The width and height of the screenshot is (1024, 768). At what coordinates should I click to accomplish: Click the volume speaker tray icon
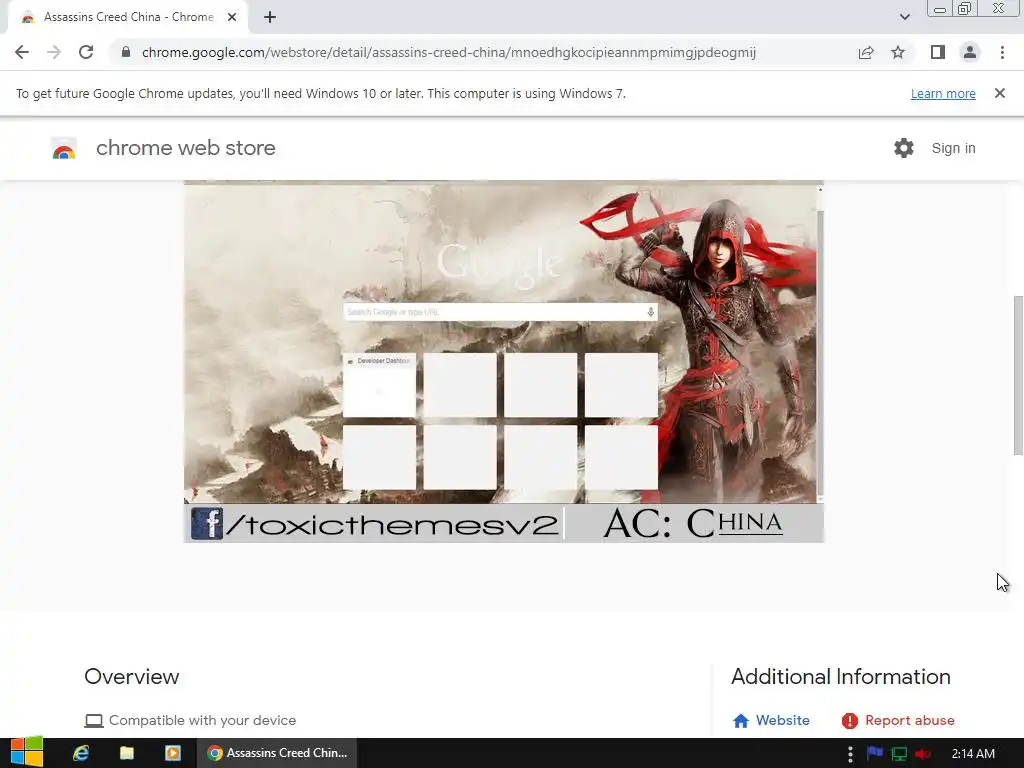tap(923, 754)
